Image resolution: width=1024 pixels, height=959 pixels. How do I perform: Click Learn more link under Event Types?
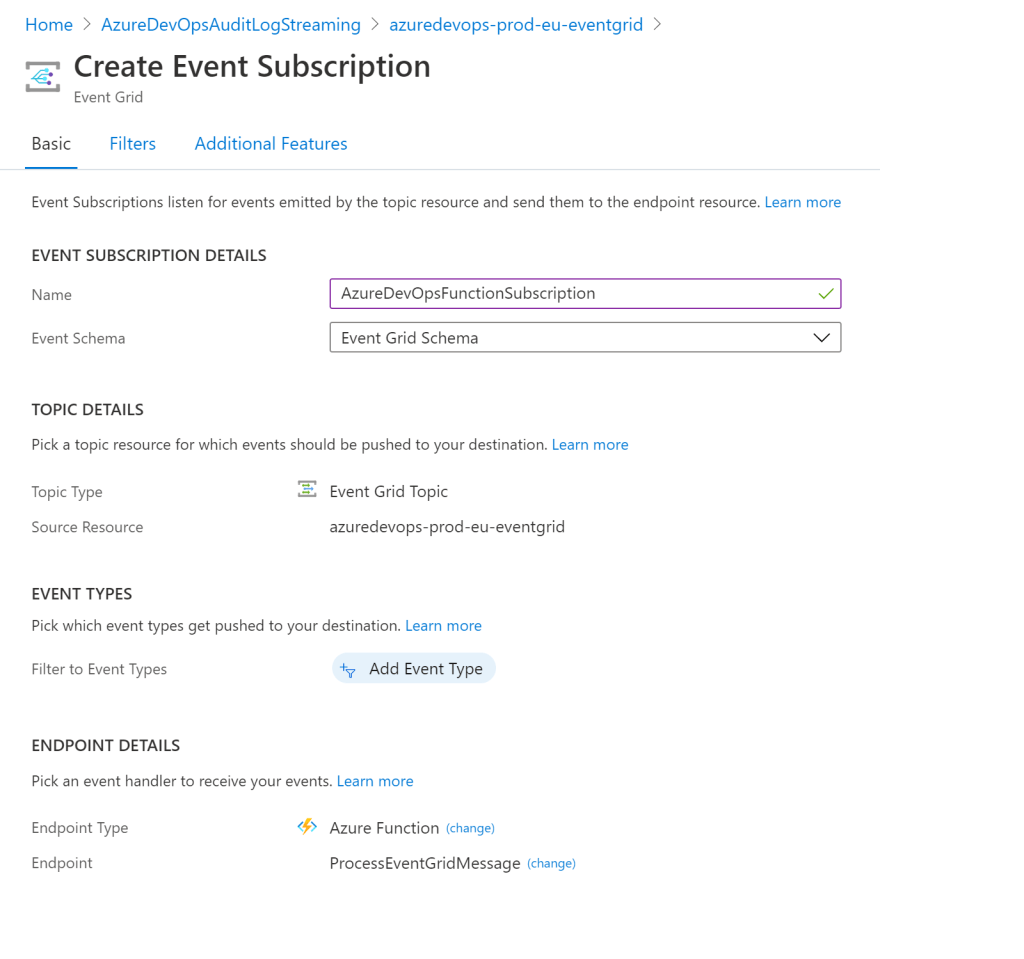[x=443, y=626]
